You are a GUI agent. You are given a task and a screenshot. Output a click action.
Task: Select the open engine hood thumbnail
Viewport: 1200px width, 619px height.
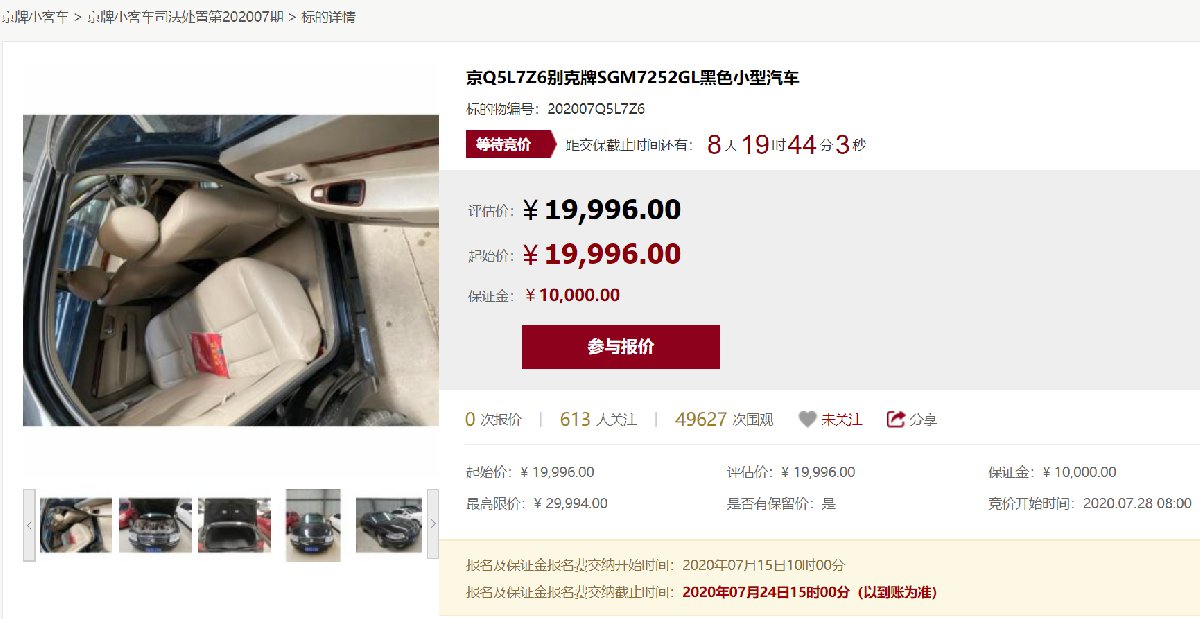tap(155, 525)
